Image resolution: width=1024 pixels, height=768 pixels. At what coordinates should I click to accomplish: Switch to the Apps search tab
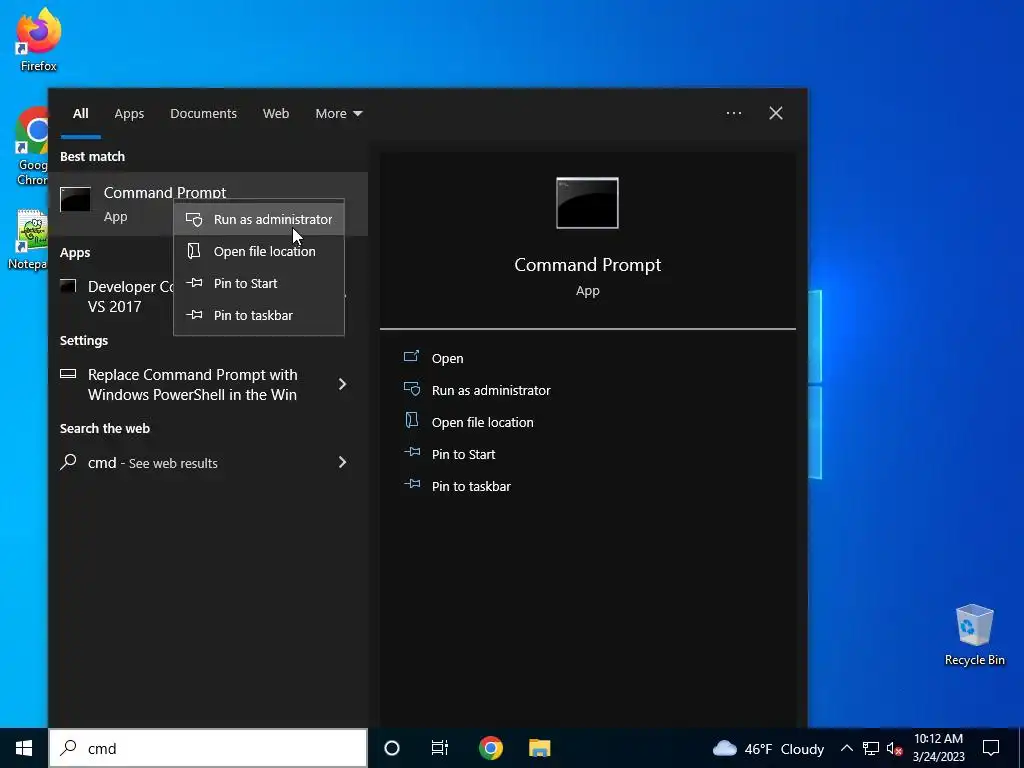129,114
